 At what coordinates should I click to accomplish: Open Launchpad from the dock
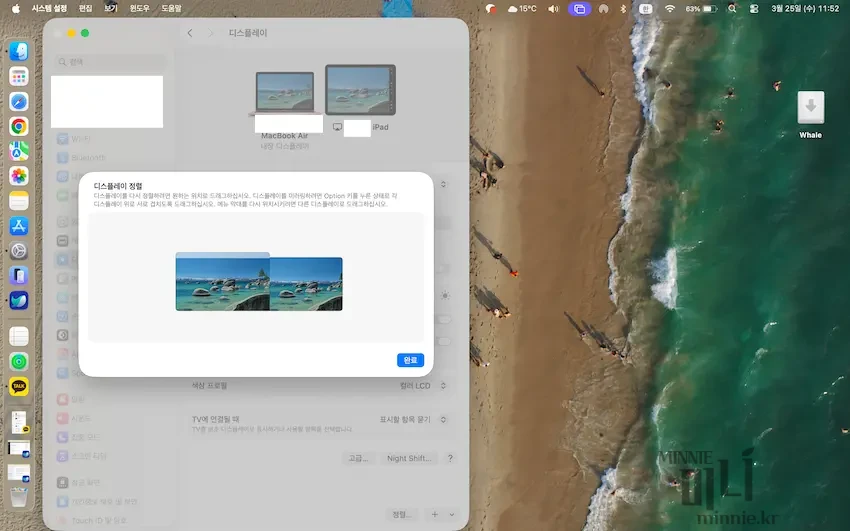click(18, 76)
